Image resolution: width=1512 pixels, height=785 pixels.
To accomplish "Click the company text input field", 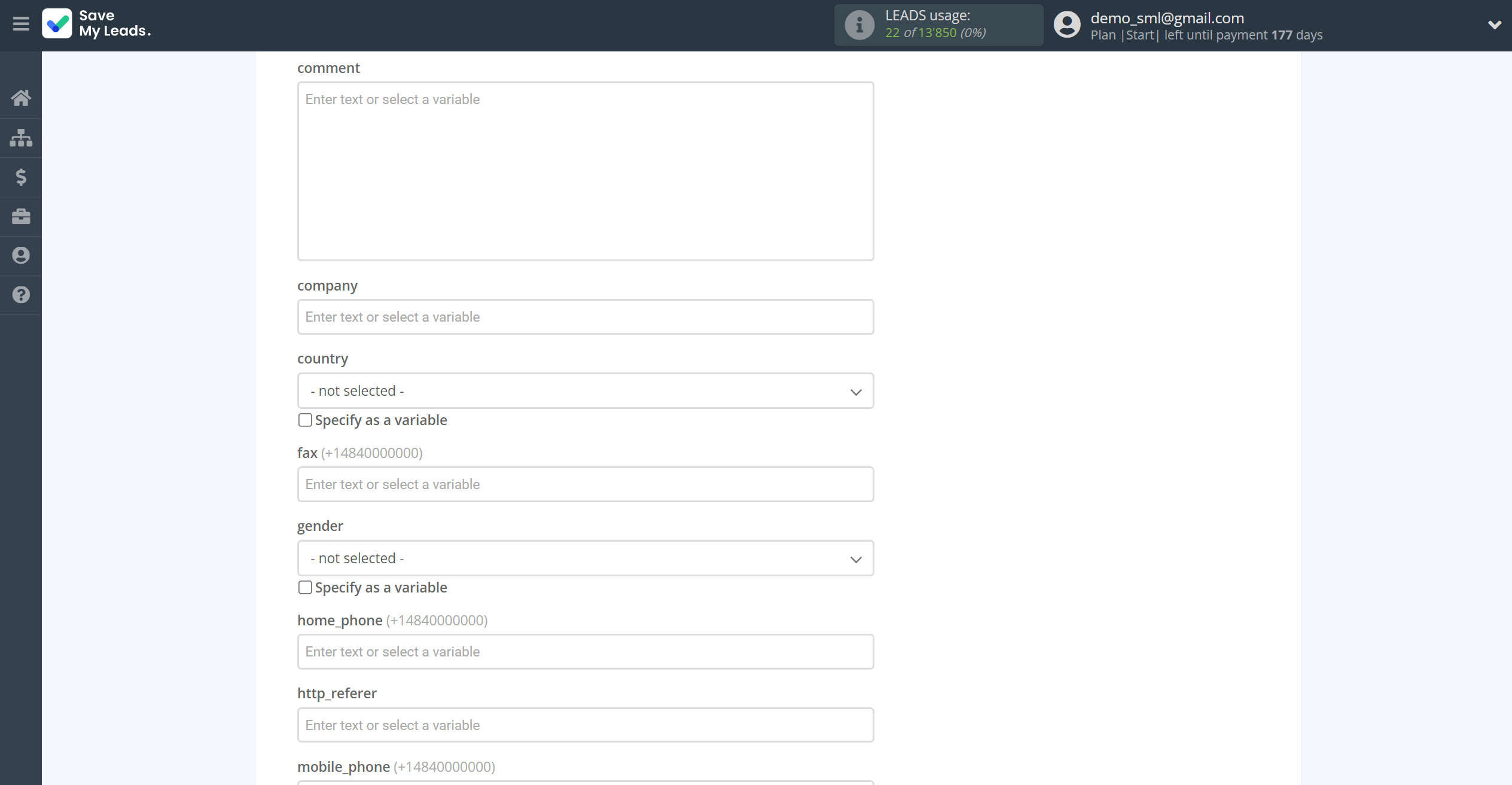I will [585, 317].
